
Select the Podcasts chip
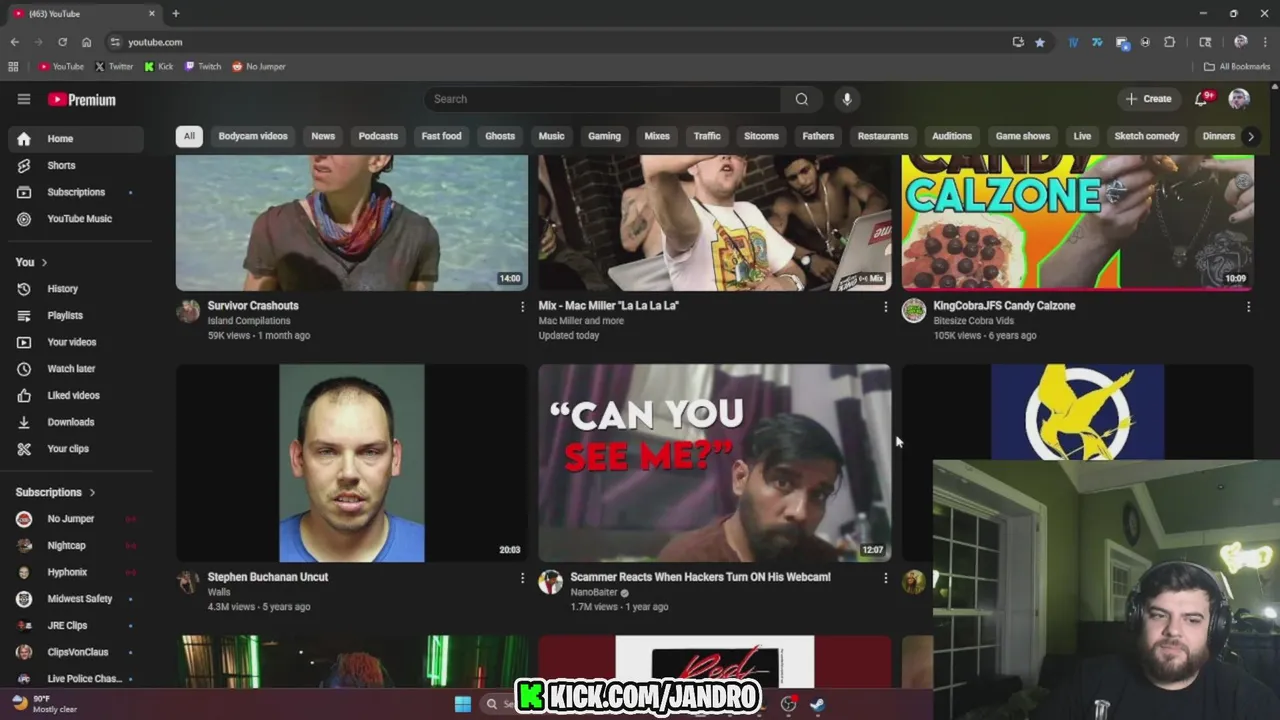[378, 136]
